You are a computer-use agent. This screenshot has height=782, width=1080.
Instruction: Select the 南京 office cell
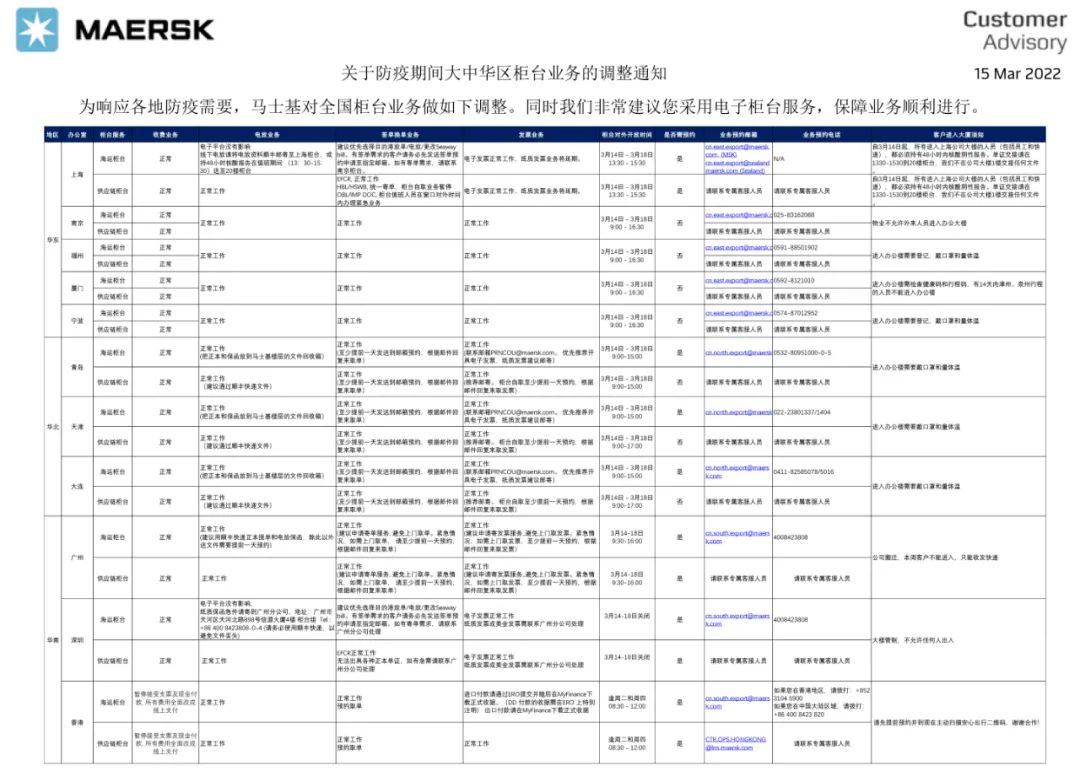(x=77, y=223)
